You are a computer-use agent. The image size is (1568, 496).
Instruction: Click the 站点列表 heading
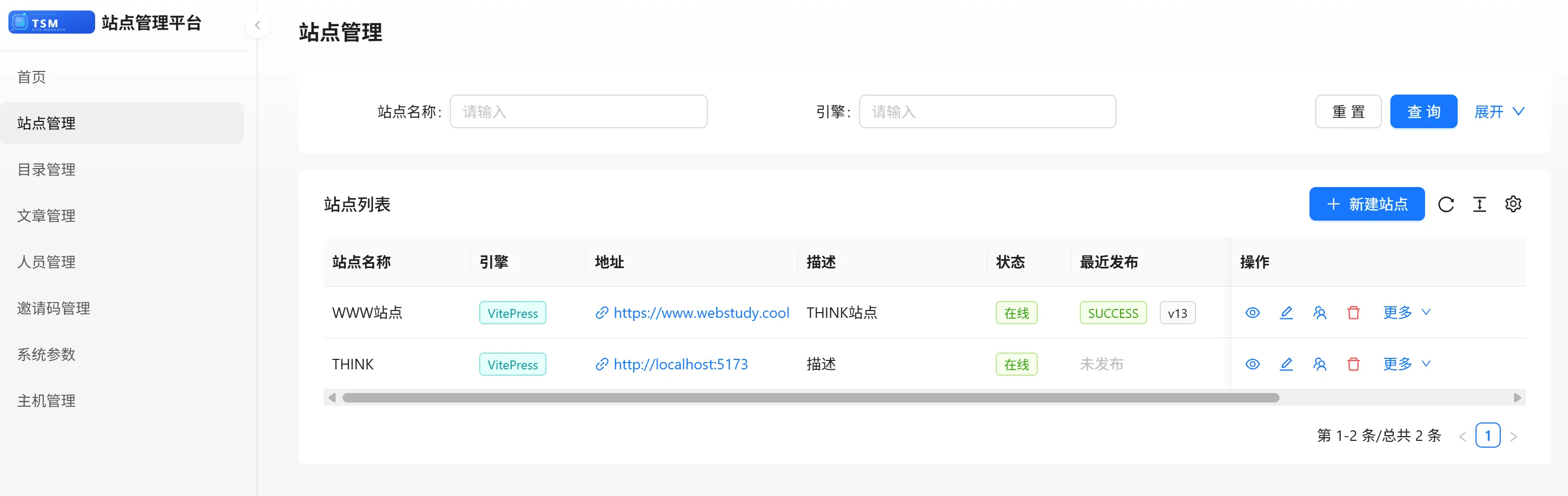pyautogui.click(x=357, y=204)
